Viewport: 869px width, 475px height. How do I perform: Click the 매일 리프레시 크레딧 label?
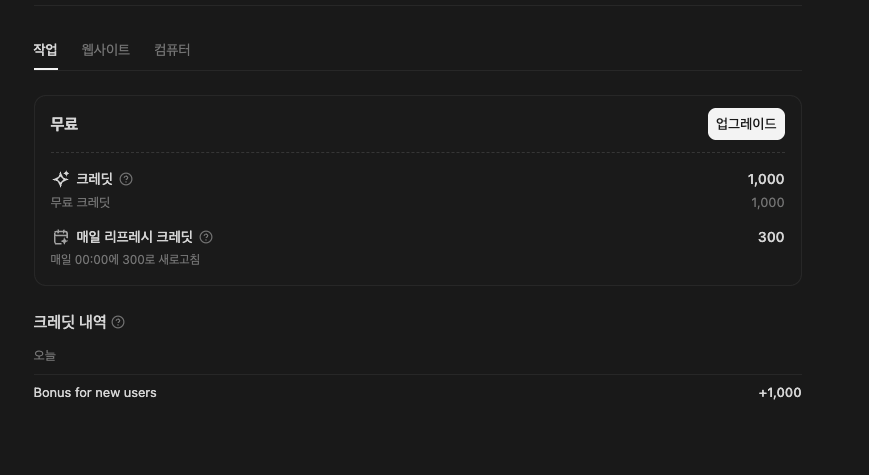pyautogui.click(x=135, y=237)
